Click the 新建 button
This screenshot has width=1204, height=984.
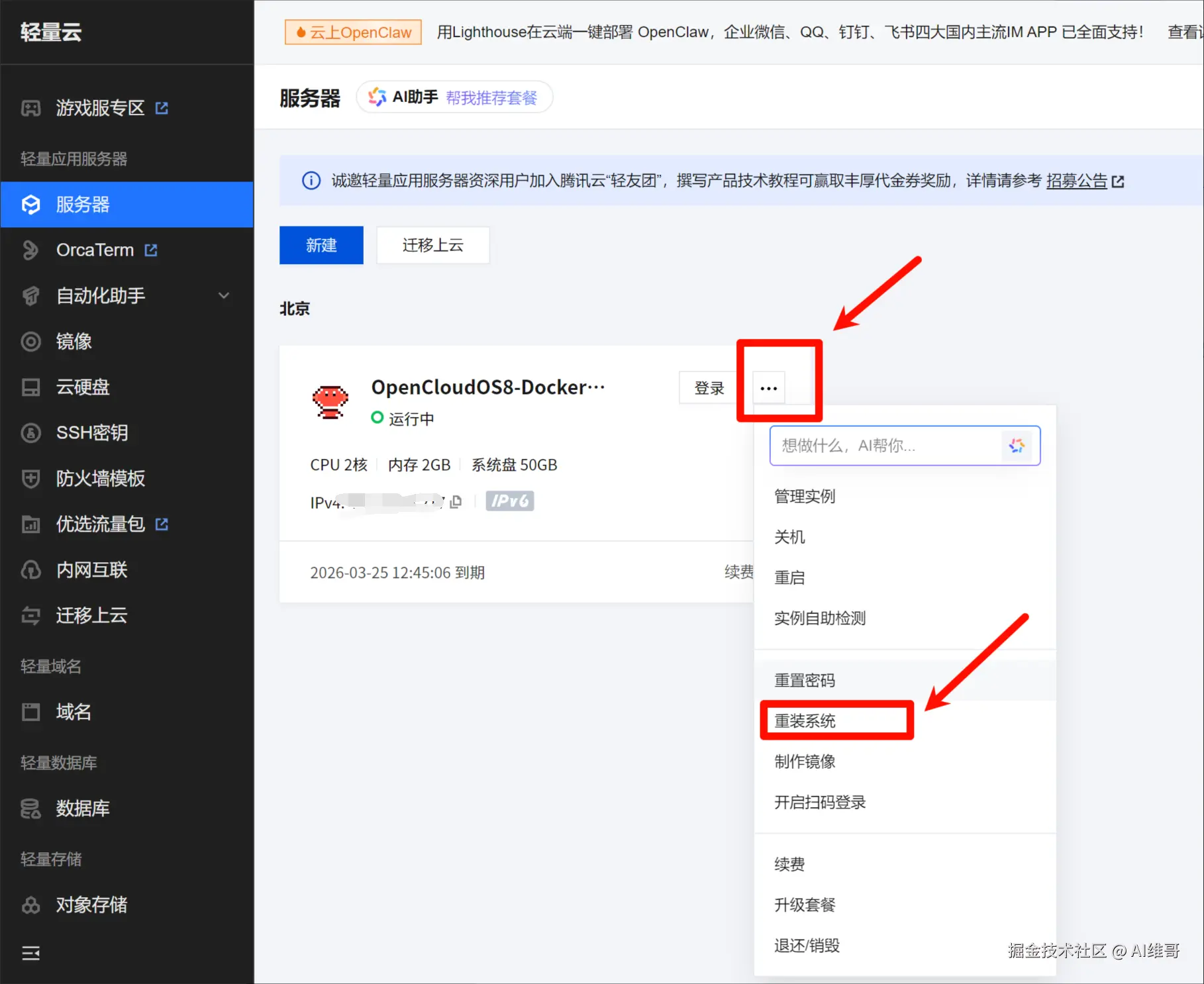pyautogui.click(x=321, y=246)
